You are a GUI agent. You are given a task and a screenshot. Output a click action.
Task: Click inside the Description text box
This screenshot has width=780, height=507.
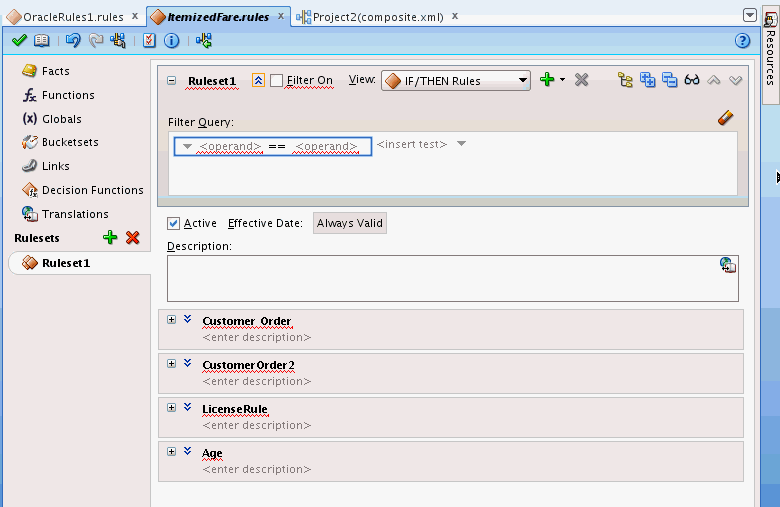pyautogui.click(x=453, y=278)
